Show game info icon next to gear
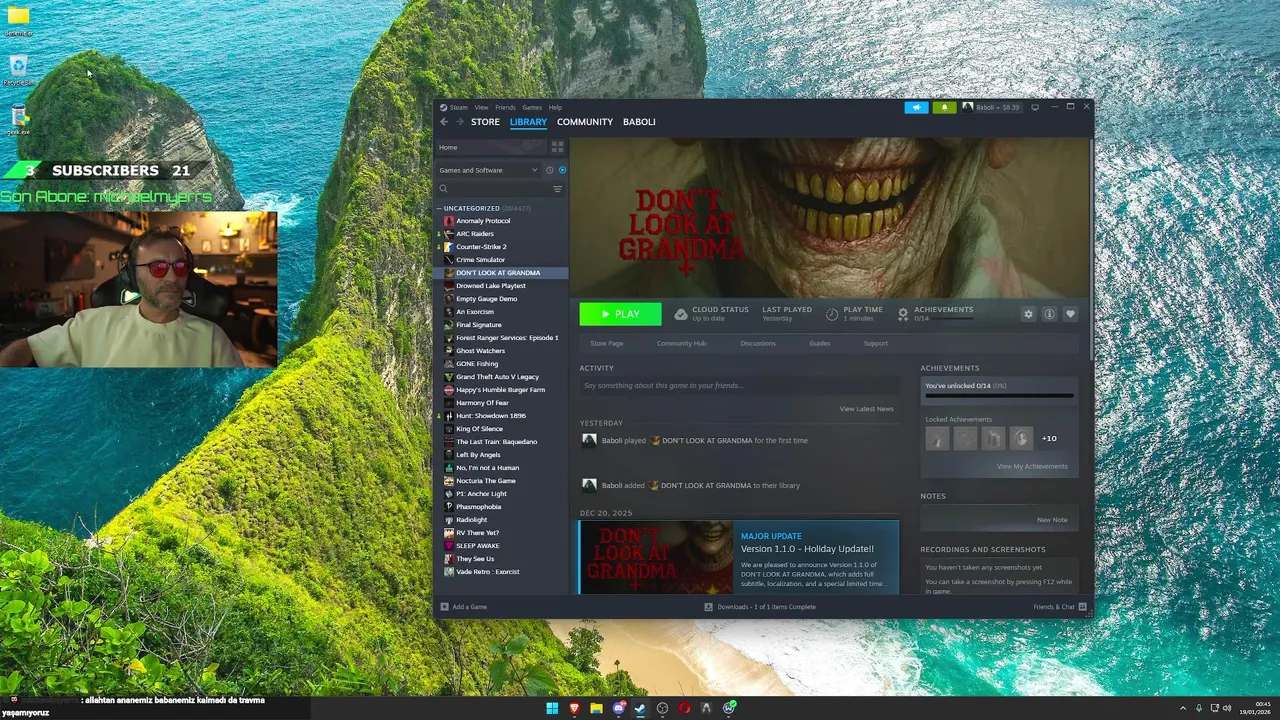This screenshot has height=720, width=1280. pos(1049,314)
